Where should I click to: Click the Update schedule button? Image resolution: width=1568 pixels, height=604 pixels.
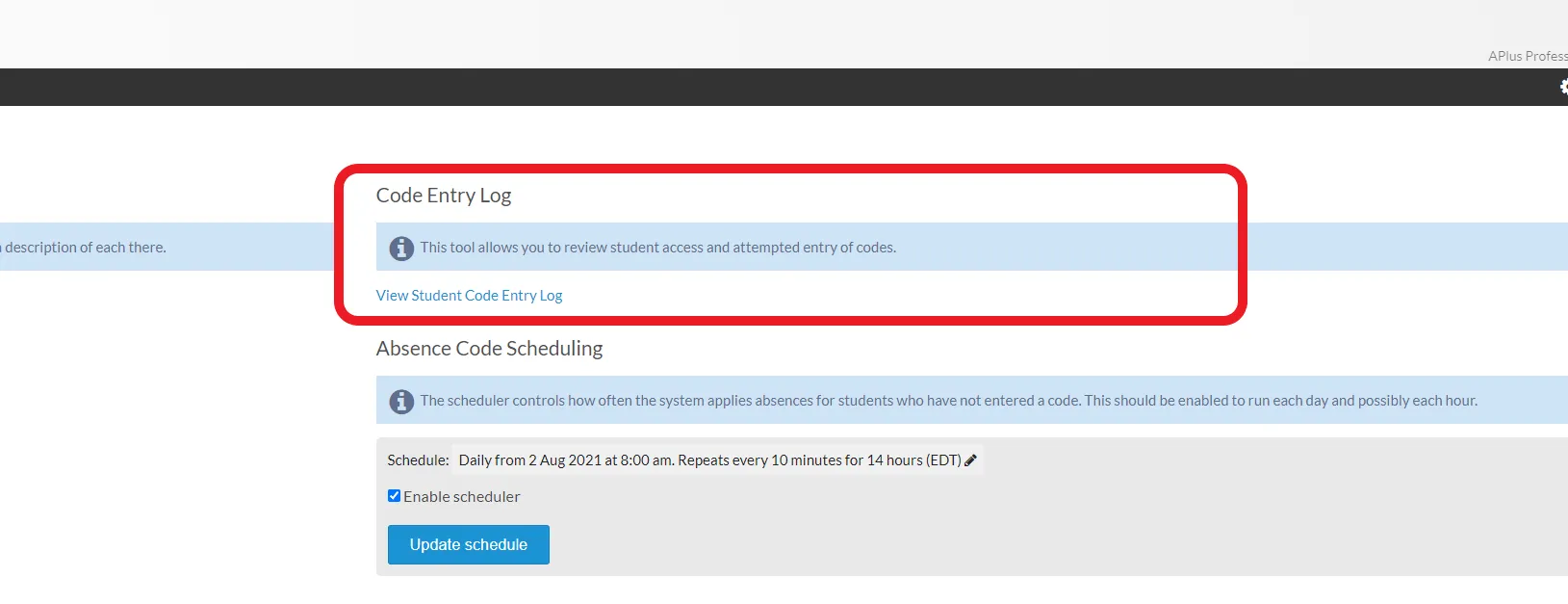coord(469,544)
